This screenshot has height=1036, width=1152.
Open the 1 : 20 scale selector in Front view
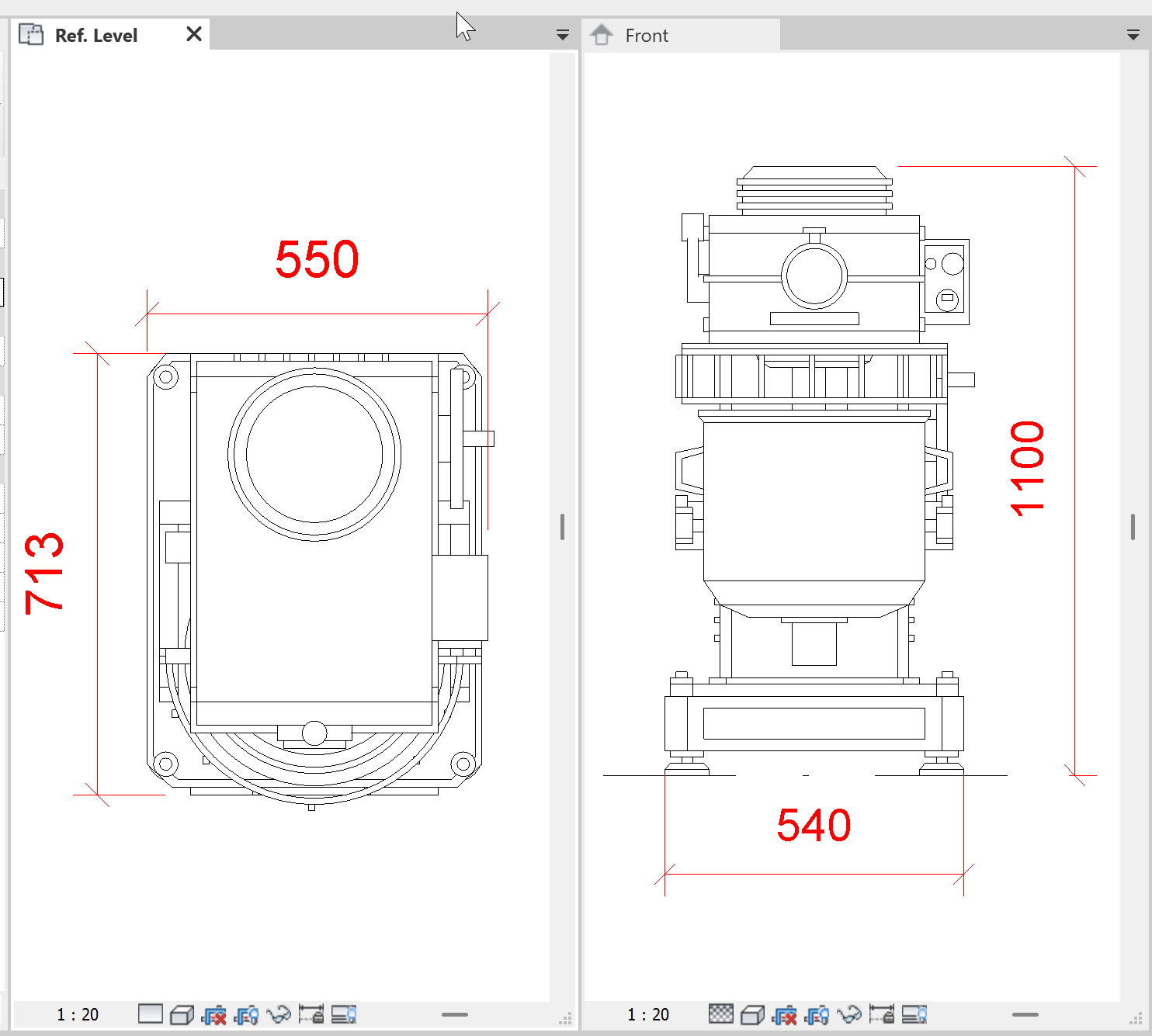[x=648, y=1014]
